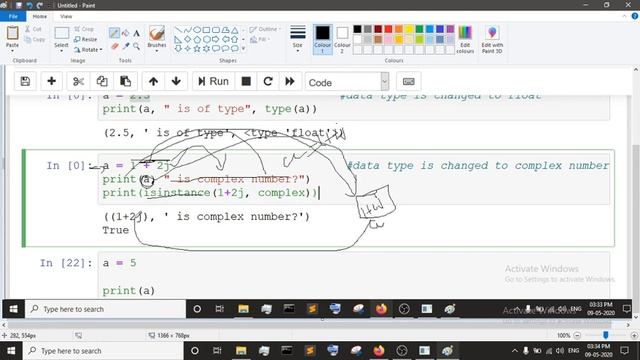Viewport: 640px width, 360px height.
Task: Pick the Eraser tool
Action: [x=114, y=46]
